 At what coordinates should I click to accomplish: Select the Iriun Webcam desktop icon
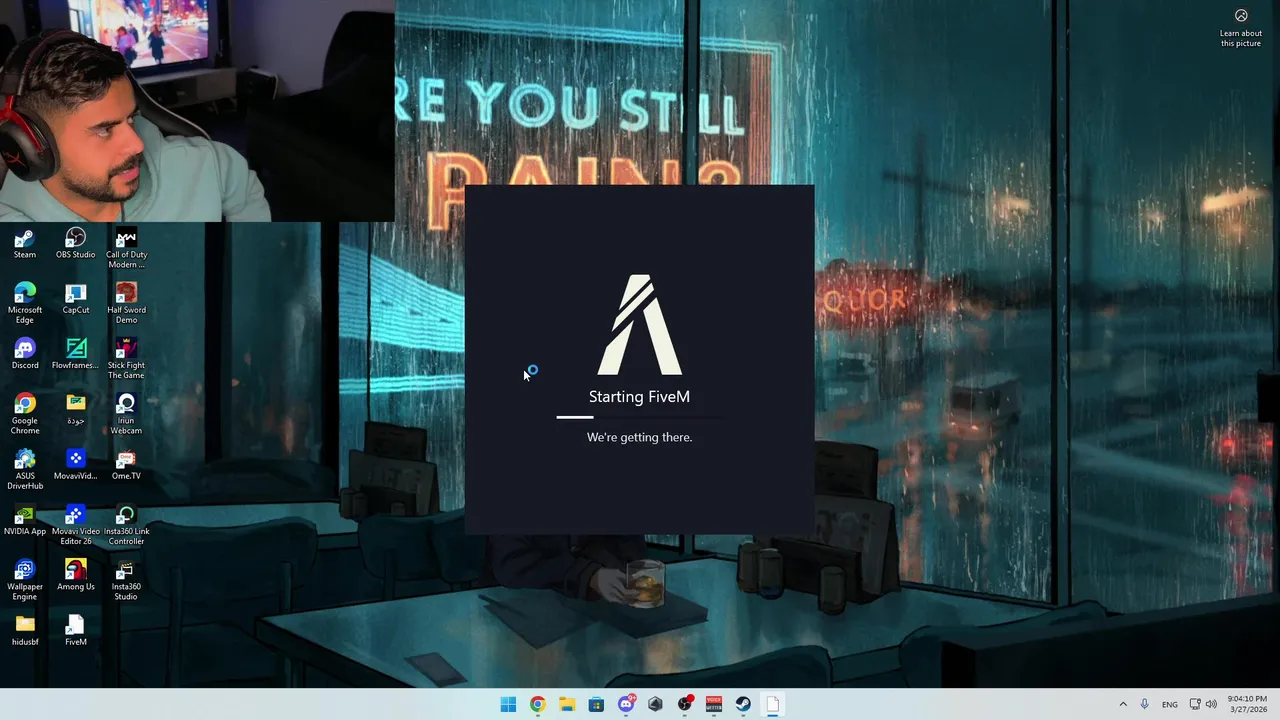(x=126, y=413)
